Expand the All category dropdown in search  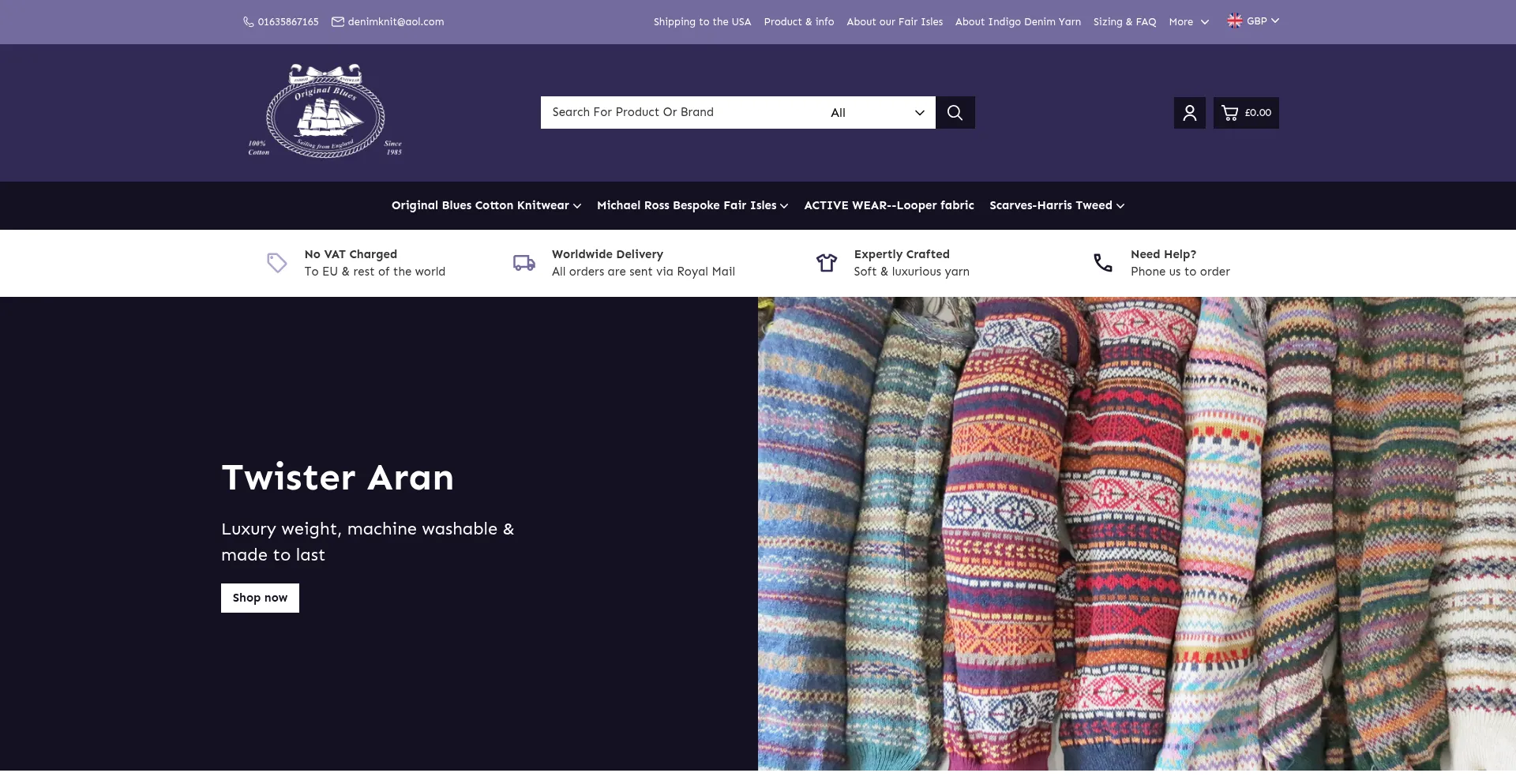point(876,113)
